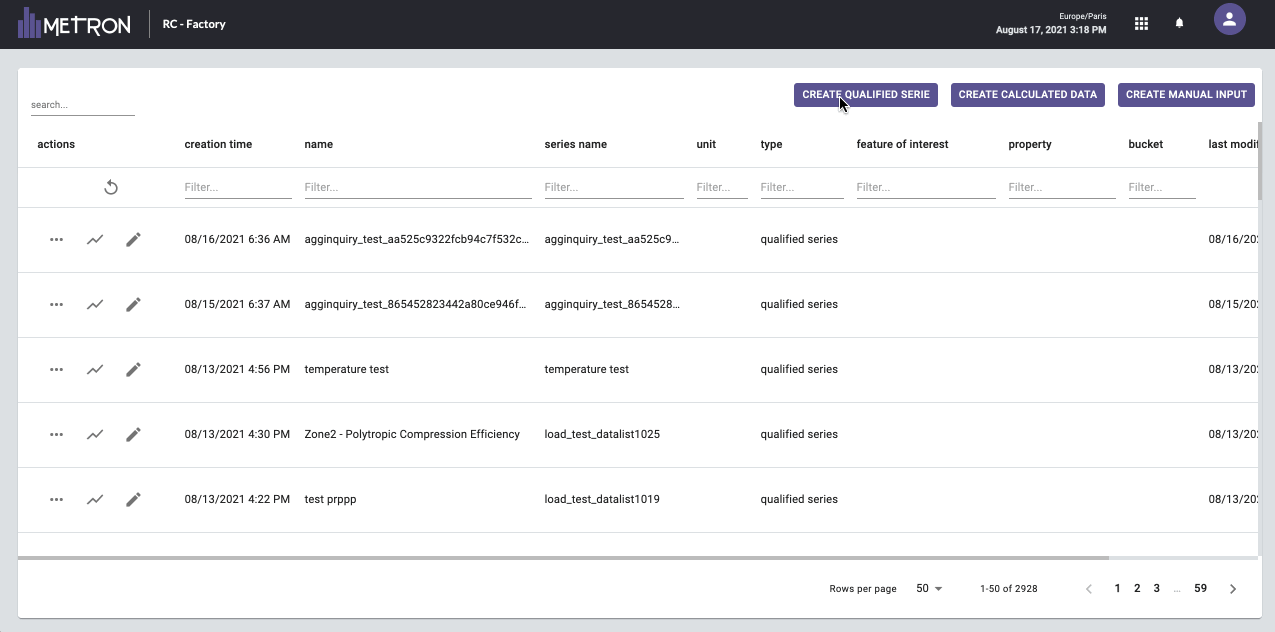Click the notifications bell icon

click(x=1179, y=24)
